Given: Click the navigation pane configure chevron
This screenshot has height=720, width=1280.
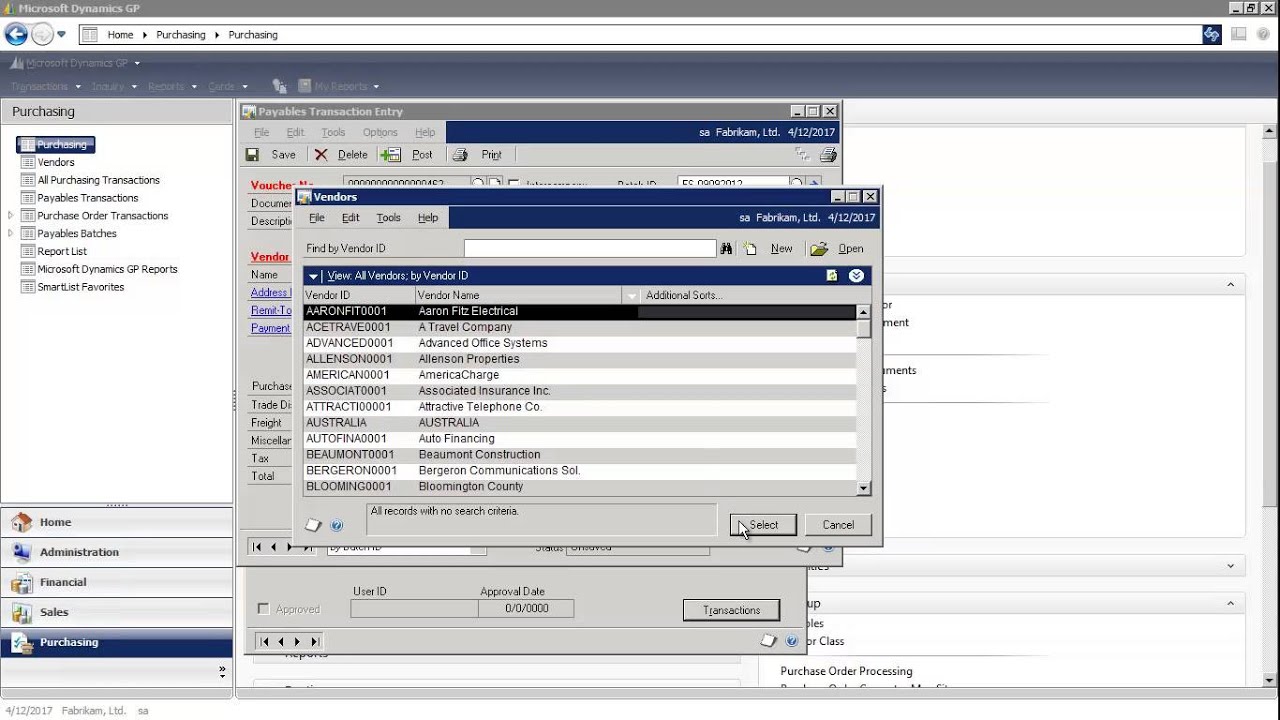Looking at the screenshot, I should click(222, 673).
